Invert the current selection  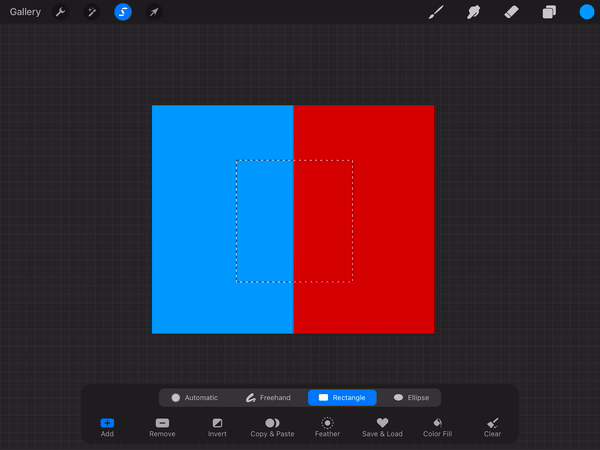pos(217,427)
